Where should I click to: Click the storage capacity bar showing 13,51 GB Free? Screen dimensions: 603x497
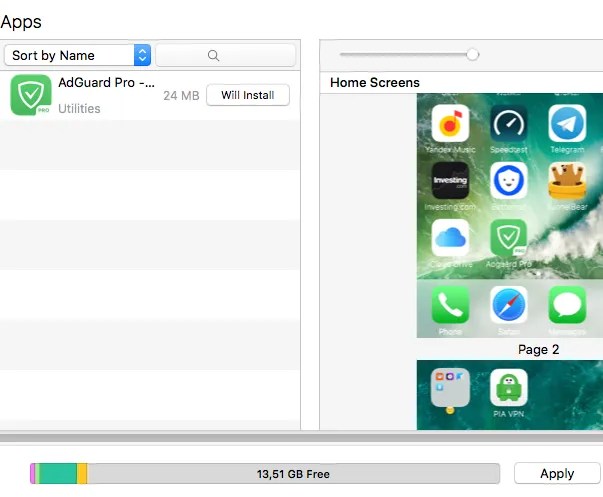[x=265, y=474]
